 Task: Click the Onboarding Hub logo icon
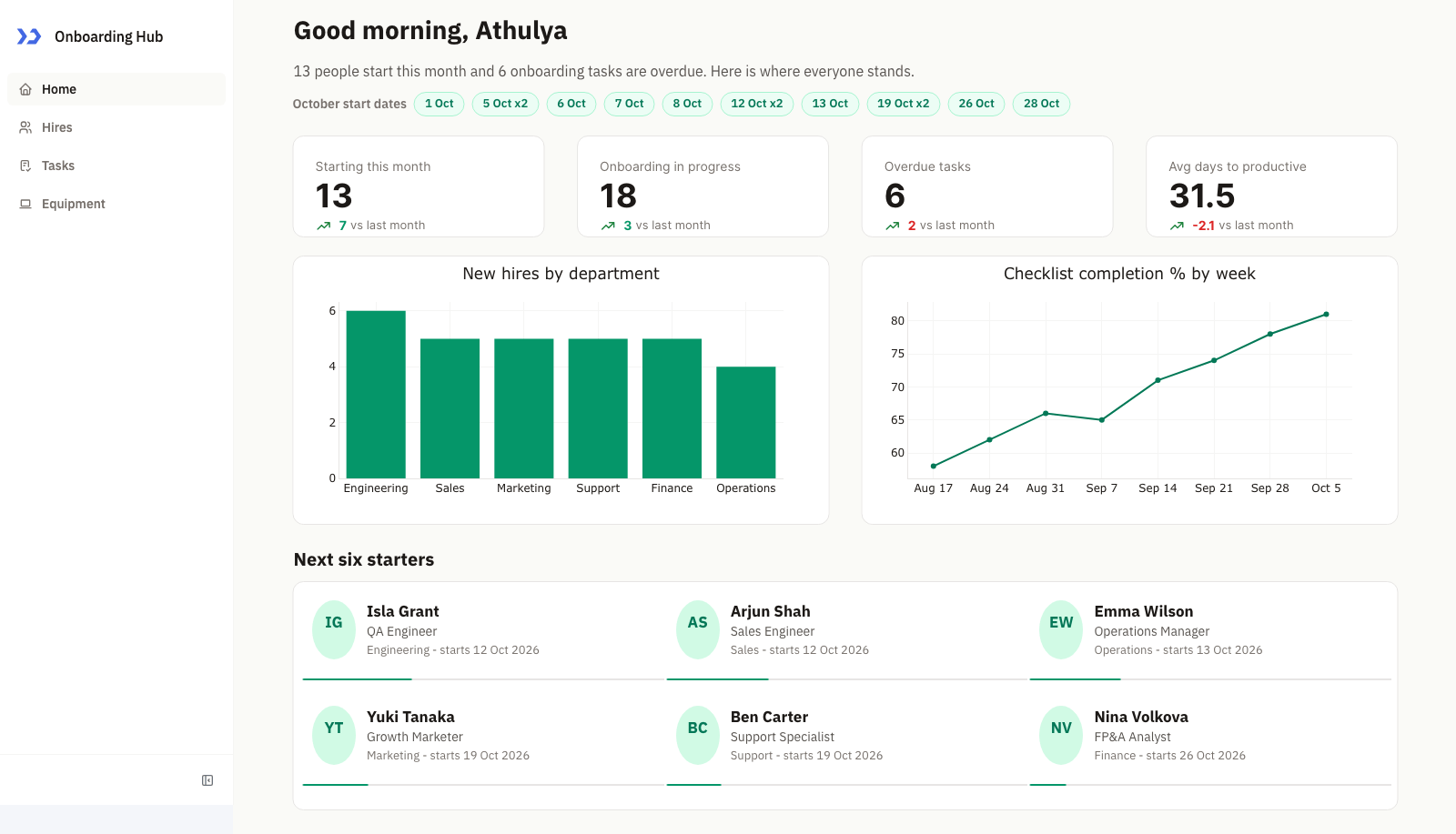click(29, 36)
